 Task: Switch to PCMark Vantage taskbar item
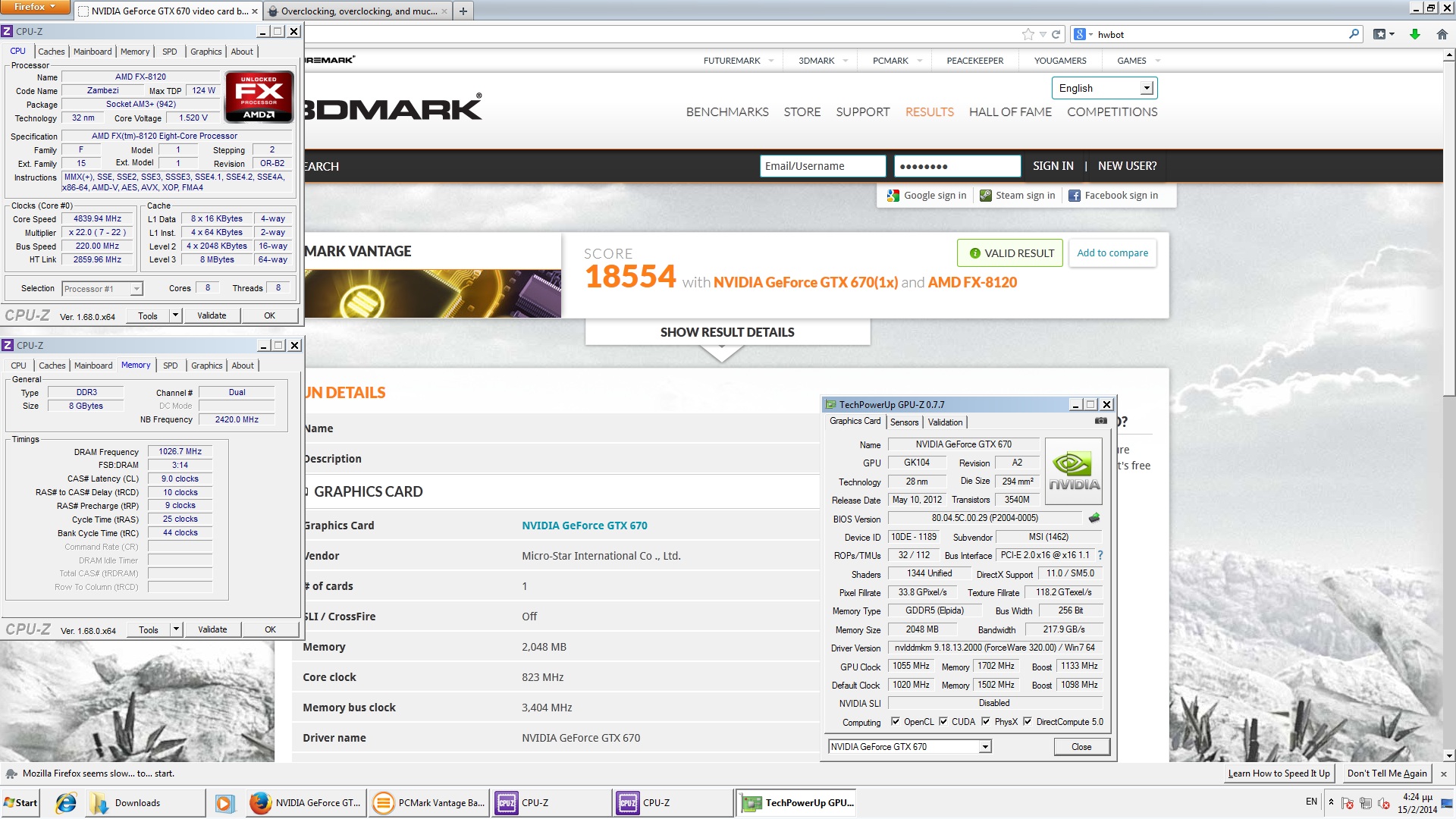pyautogui.click(x=428, y=803)
